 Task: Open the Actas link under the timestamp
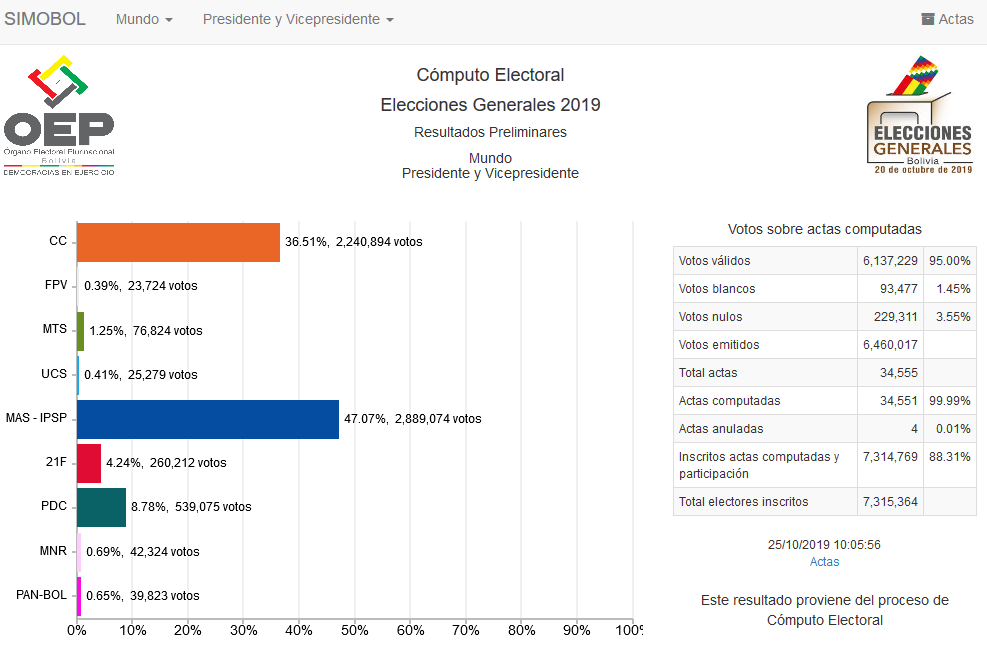point(824,562)
